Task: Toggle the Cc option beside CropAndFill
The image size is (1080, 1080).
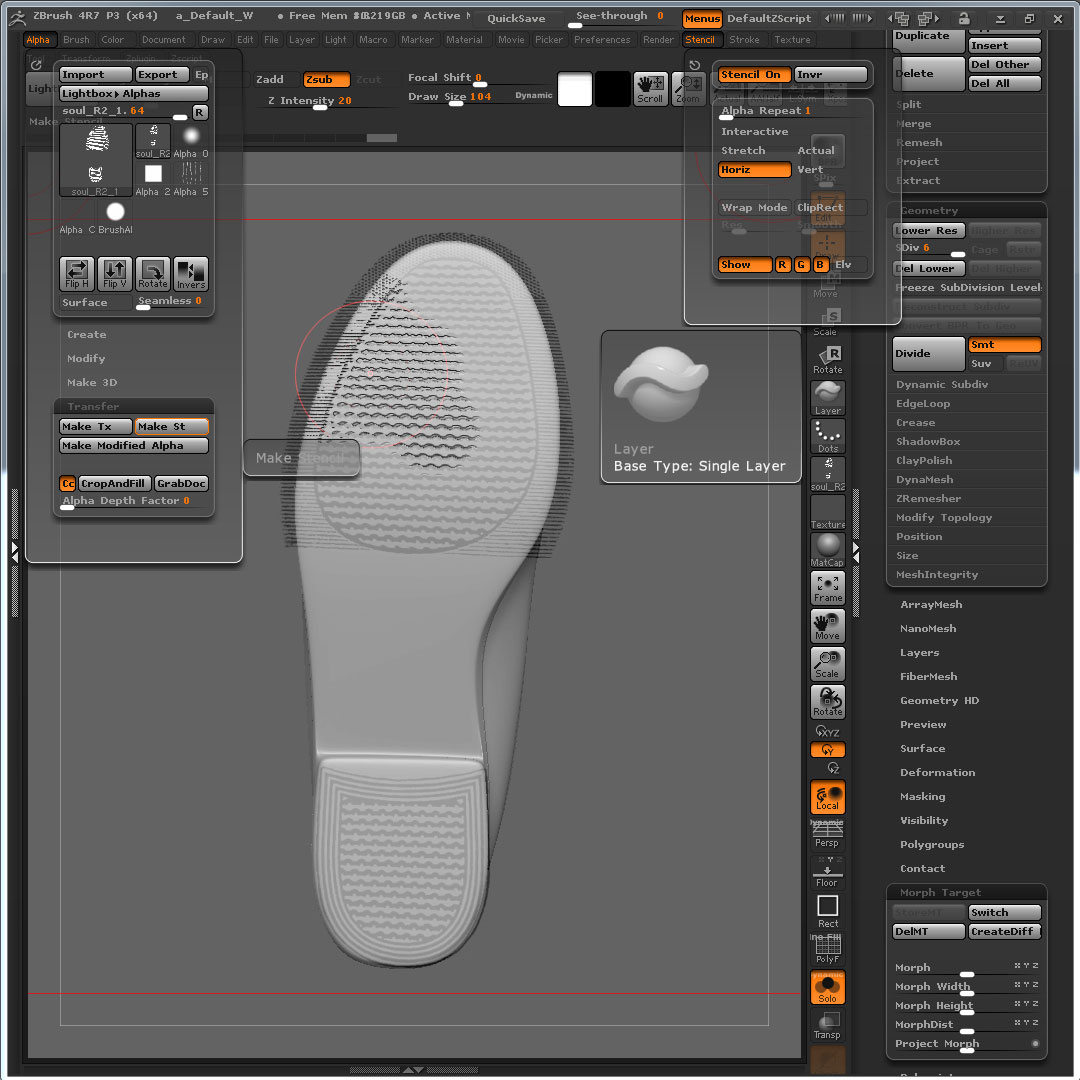Action: coord(68,484)
